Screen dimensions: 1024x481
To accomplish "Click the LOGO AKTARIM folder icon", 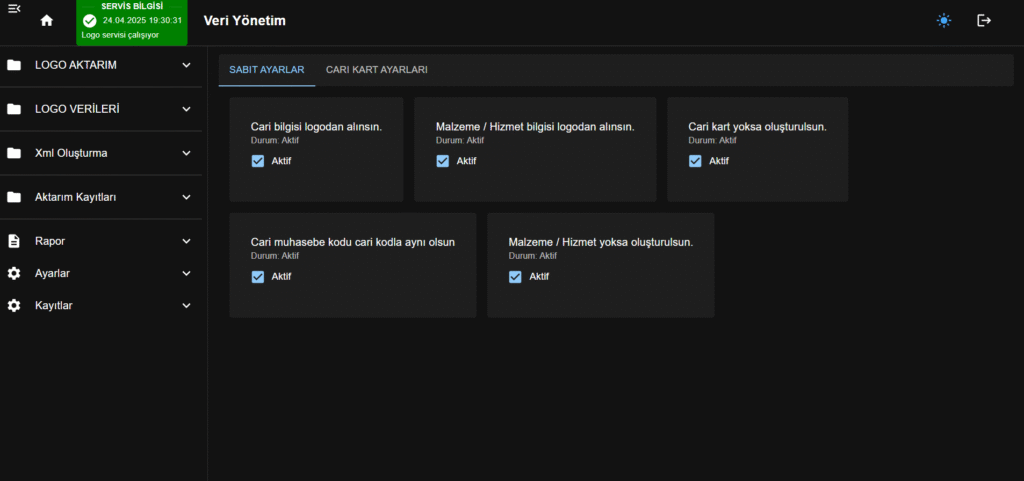I will point(14,66).
